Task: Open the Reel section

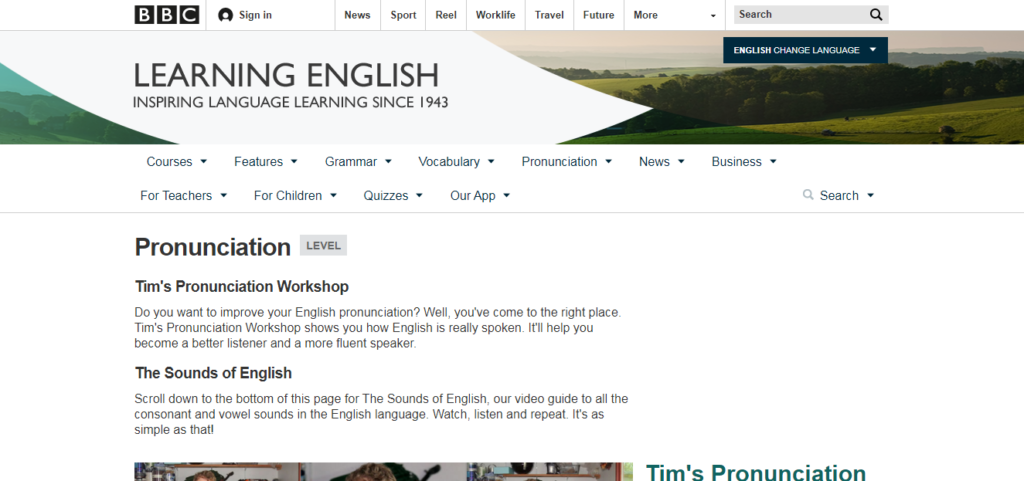Action: pyautogui.click(x=446, y=15)
